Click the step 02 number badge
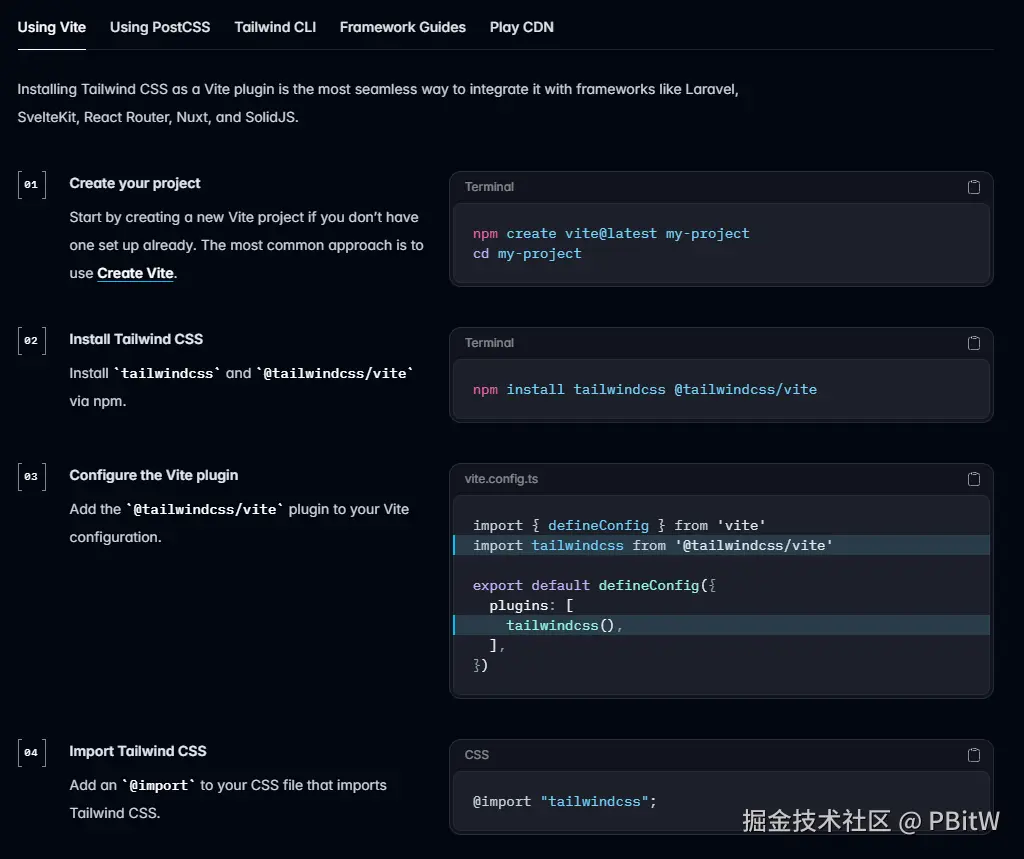Viewport: 1024px width, 859px height. point(31,340)
